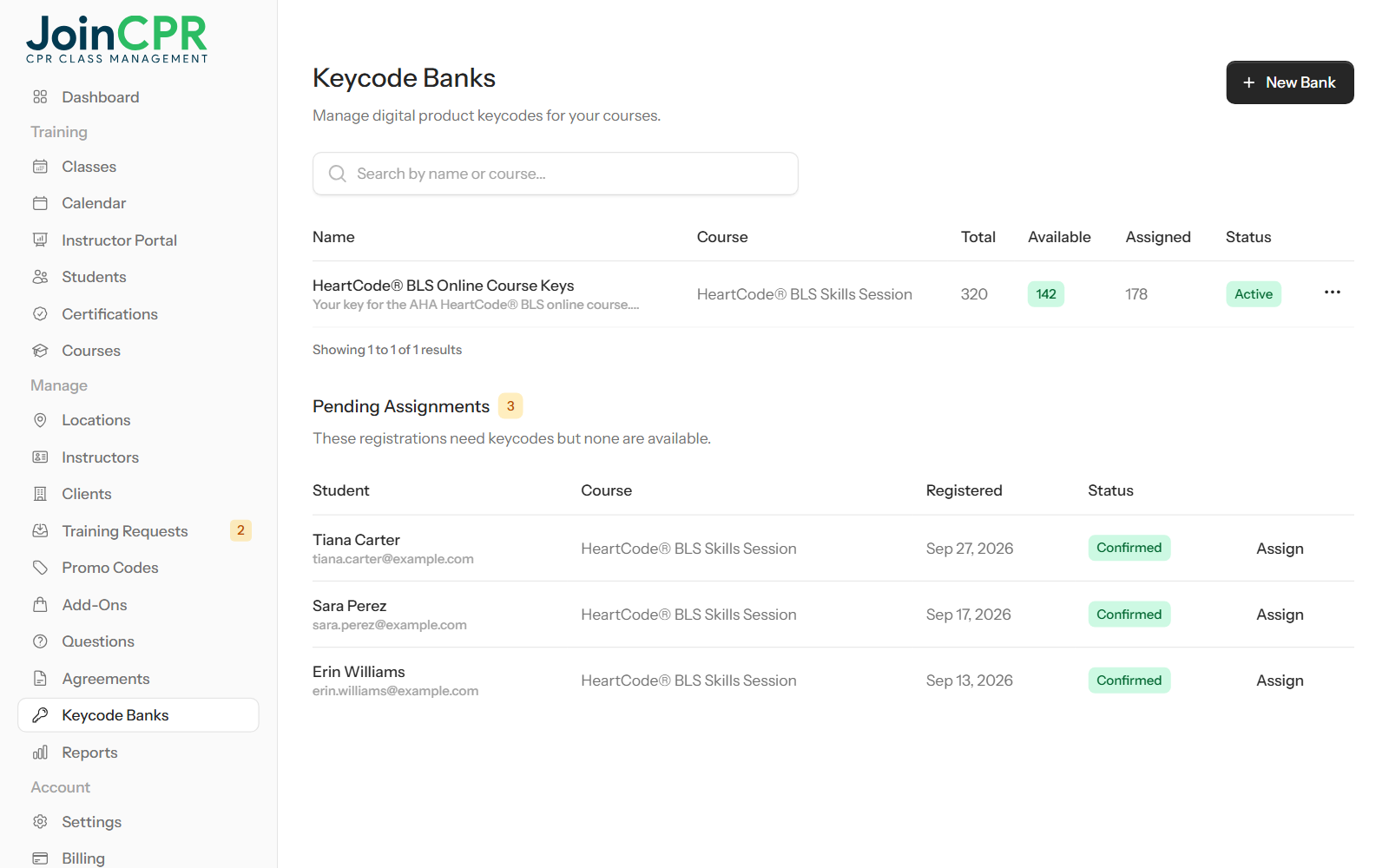Navigate to Training Requests
Viewport: 1389px width, 868px height.
coord(139,531)
